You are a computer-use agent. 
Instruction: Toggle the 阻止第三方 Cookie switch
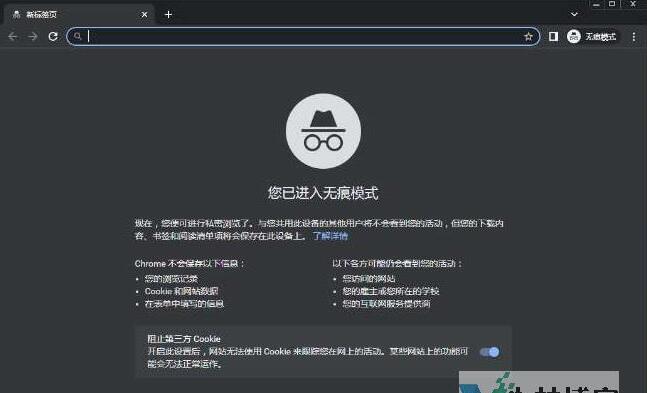click(x=489, y=352)
